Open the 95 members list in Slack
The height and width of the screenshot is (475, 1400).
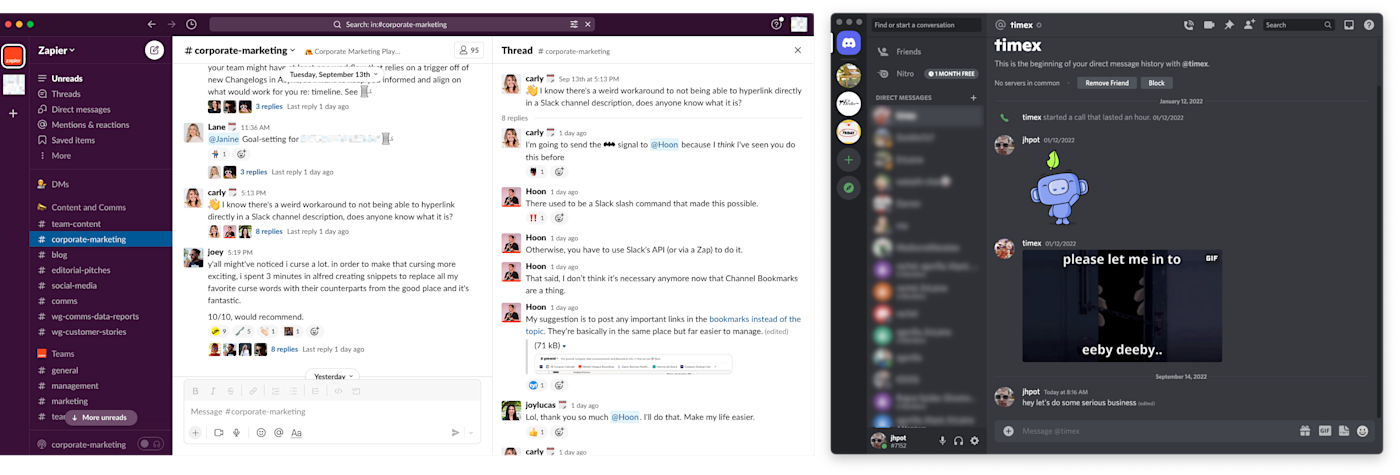(469, 50)
